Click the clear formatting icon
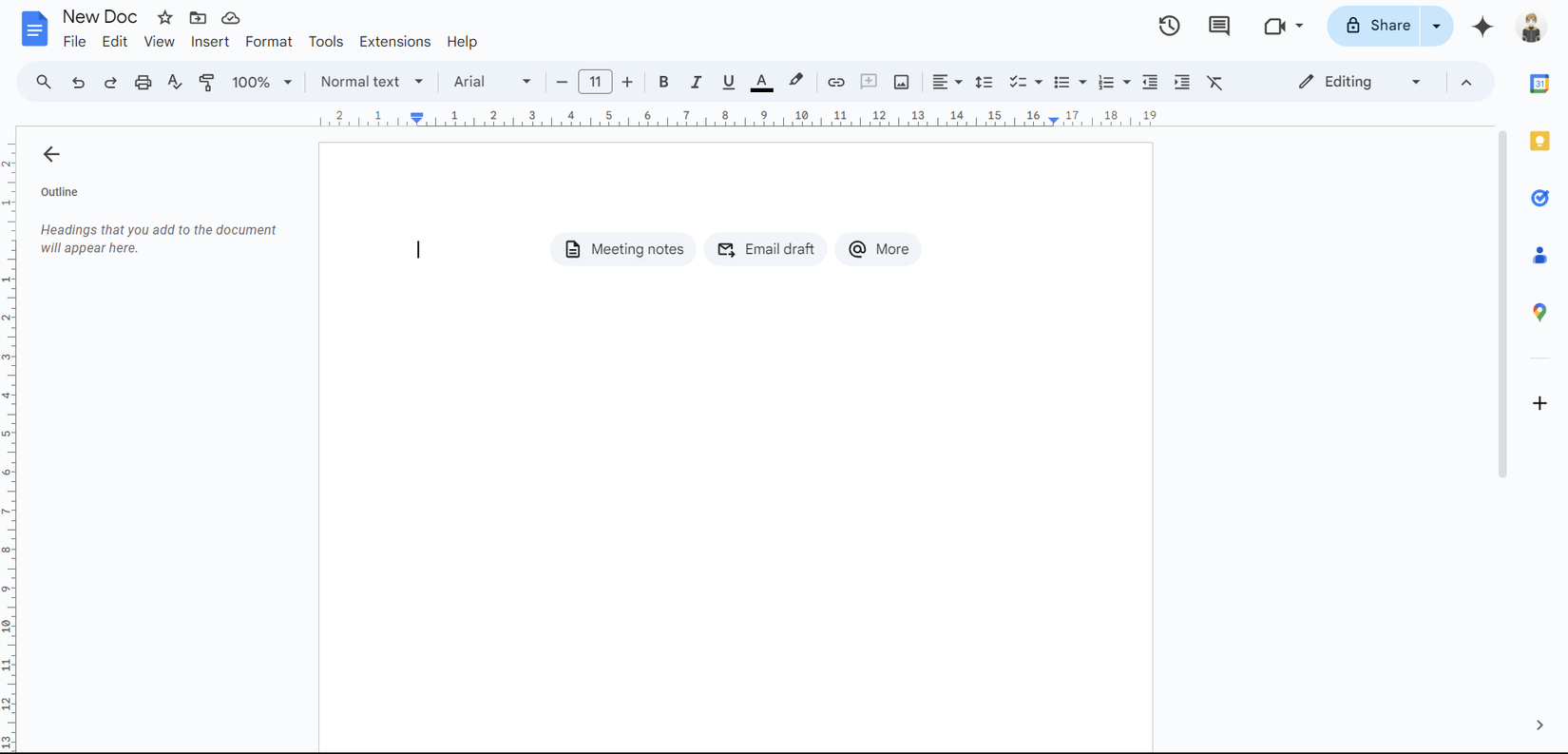Image resolution: width=1568 pixels, height=754 pixels. pyautogui.click(x=1214, y=82)
